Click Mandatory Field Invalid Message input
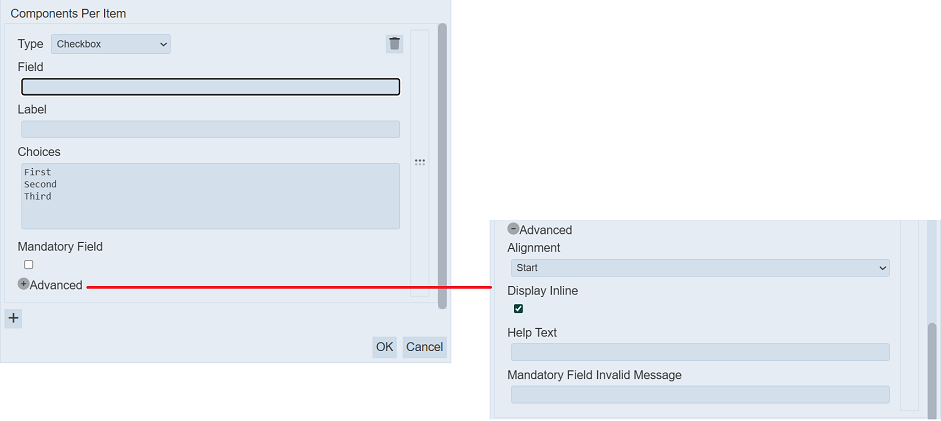This screenshot has height=421, width=941. pyautogui.click(x=699, y=394)
